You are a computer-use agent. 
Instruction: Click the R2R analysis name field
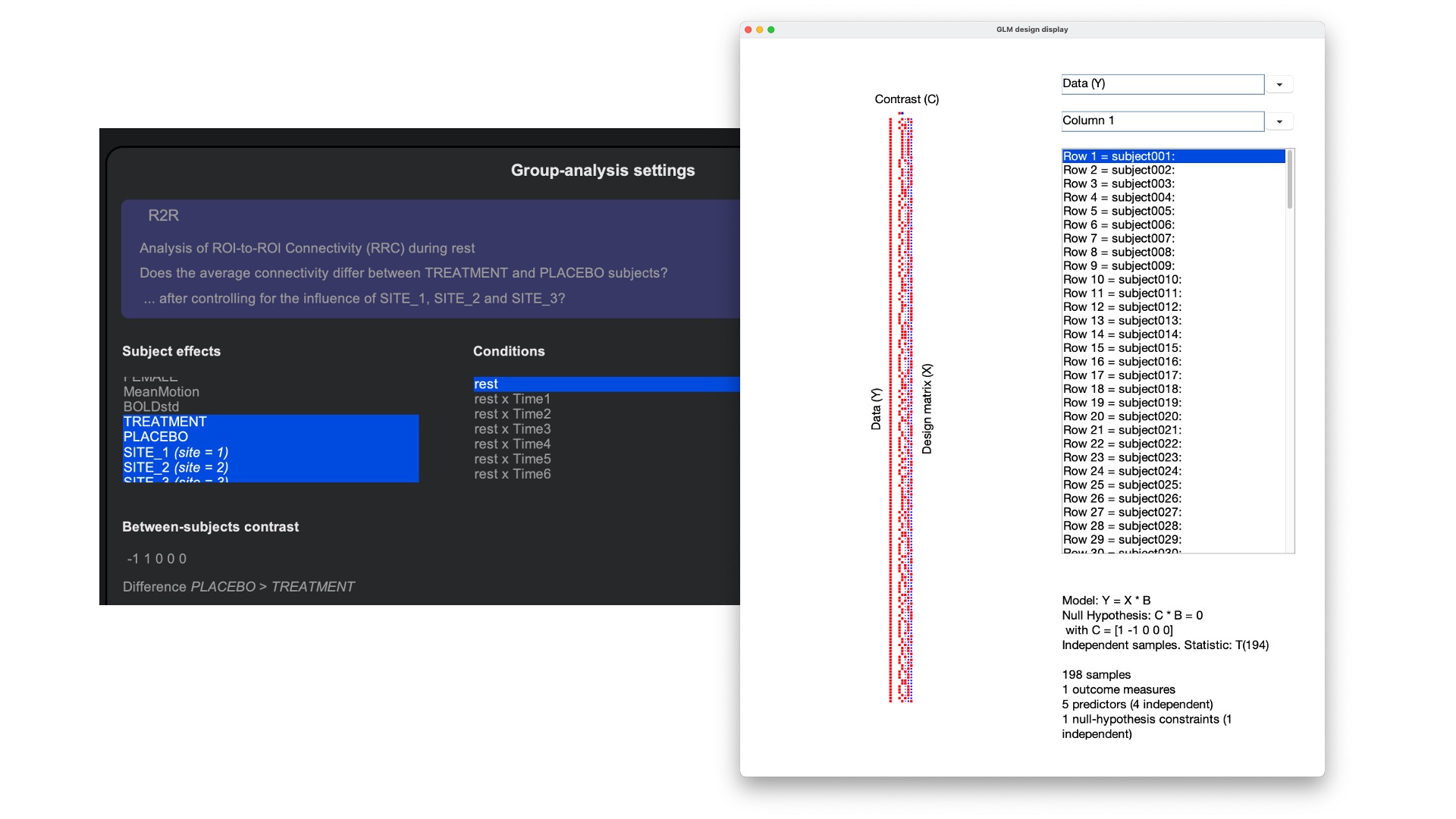164,215
